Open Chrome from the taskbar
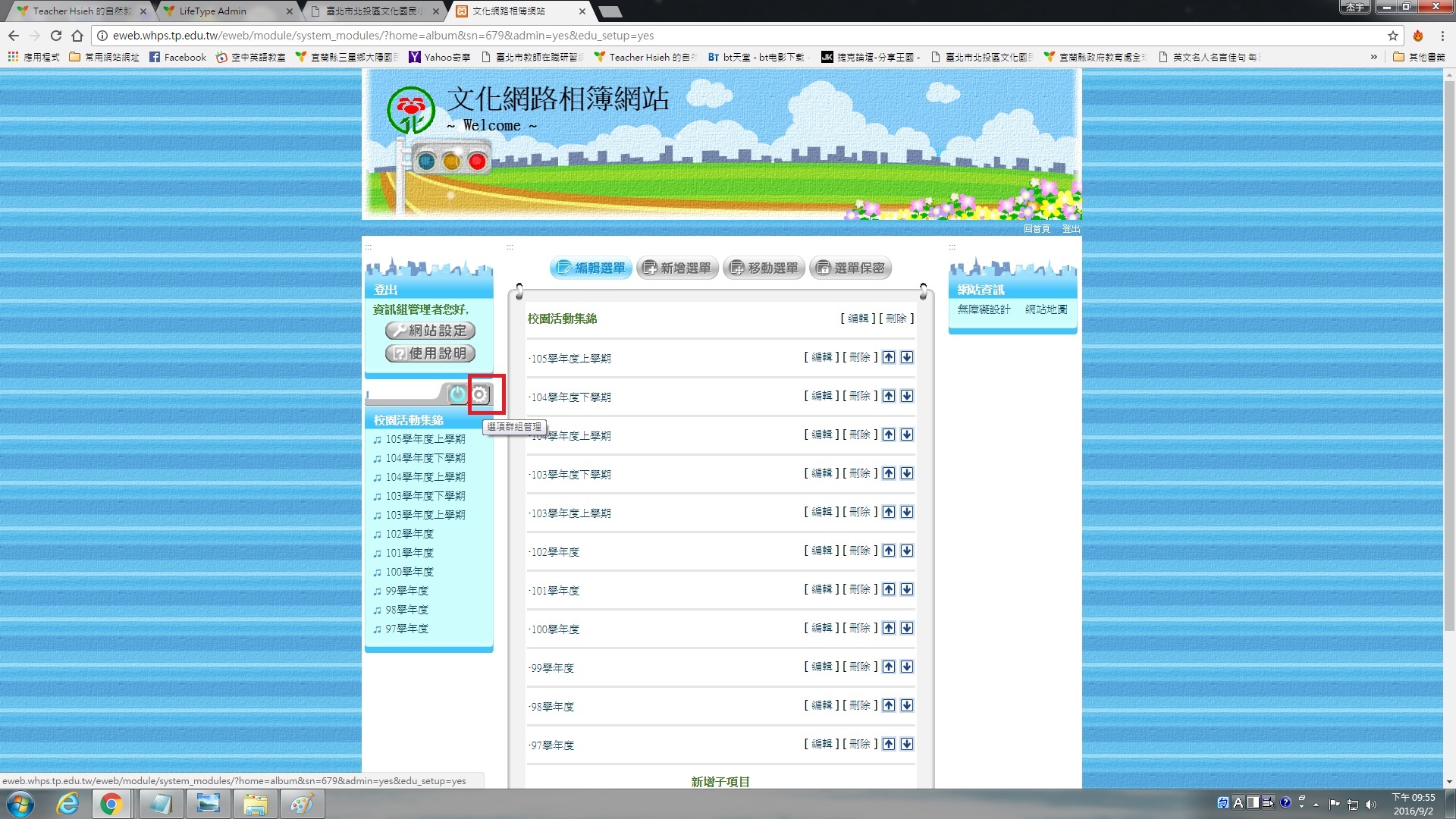Viewport: 1456px width, 819px height. (x=111, y=804)
